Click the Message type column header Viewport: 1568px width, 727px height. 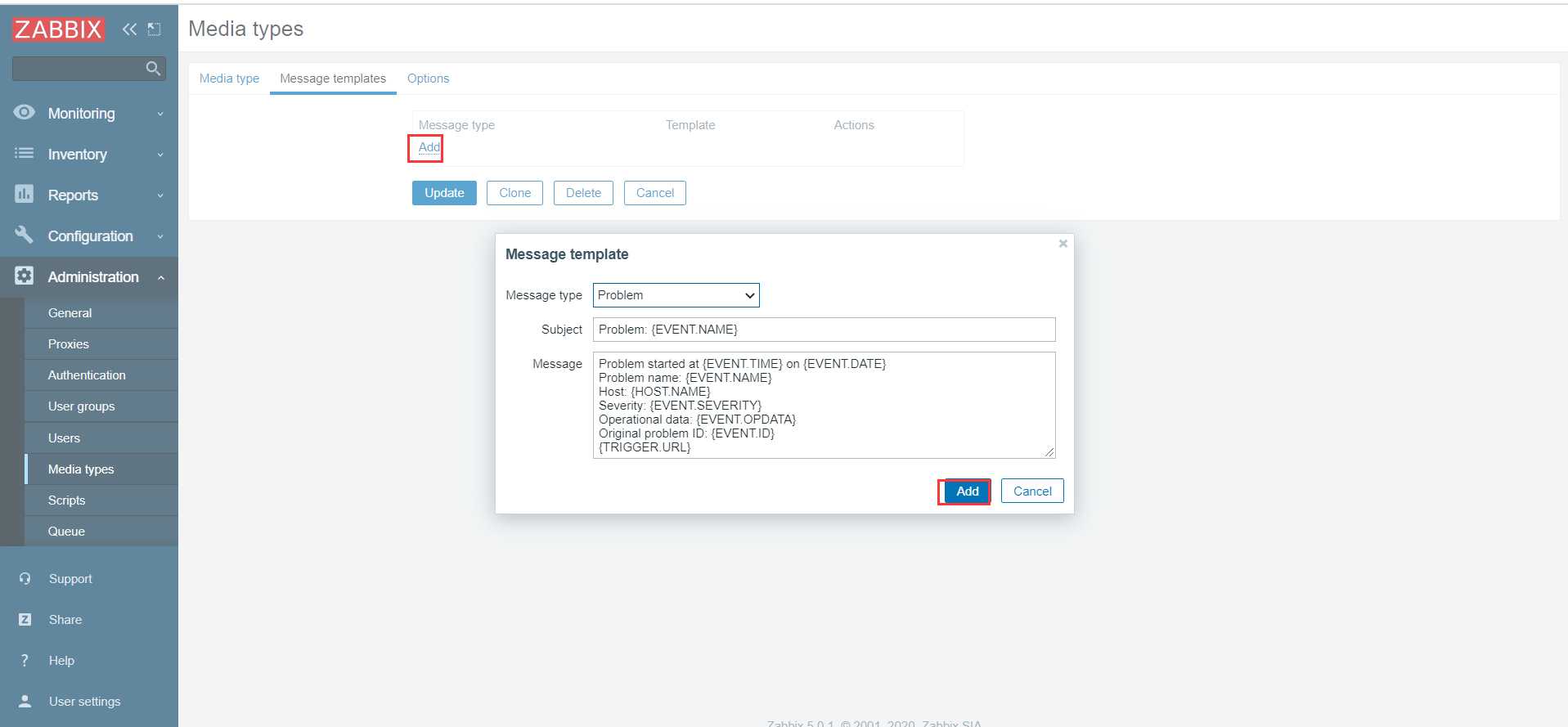tap(456, 125)
